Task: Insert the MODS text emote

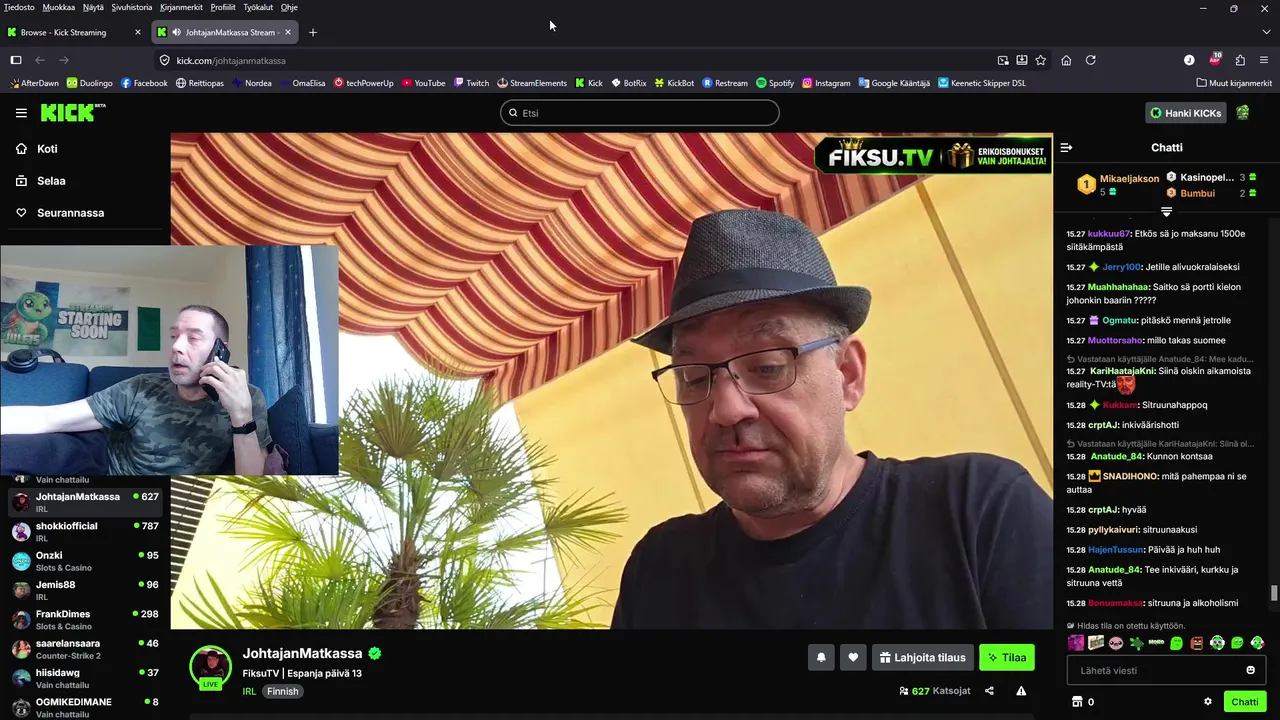Action: click(1156, 643)
